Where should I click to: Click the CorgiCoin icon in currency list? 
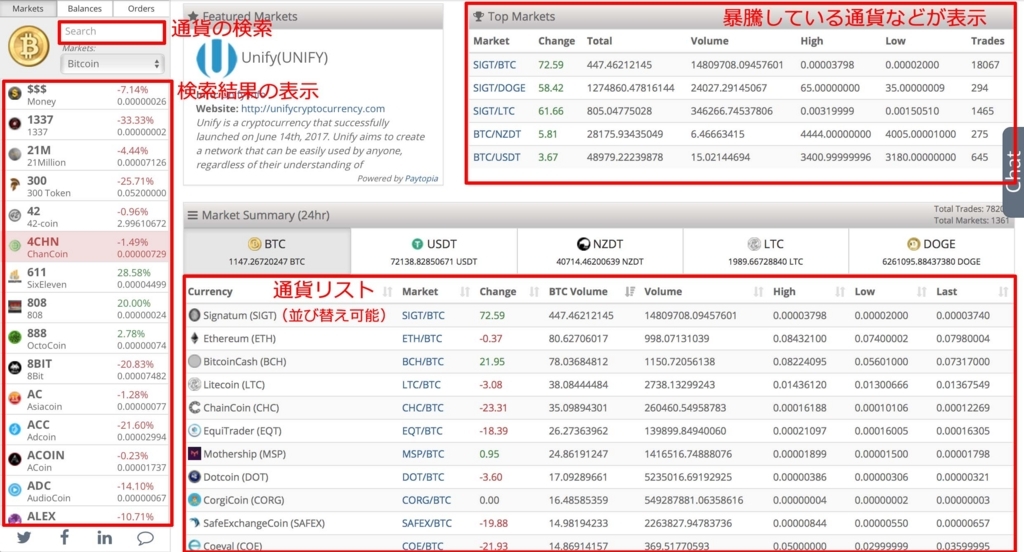tap(194, 500)
